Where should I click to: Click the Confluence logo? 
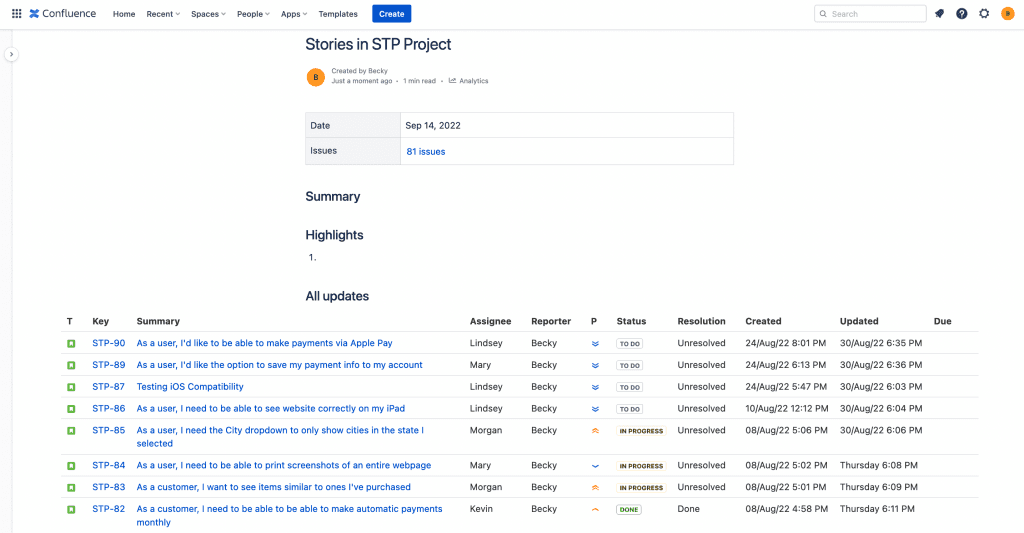(63, 14)
